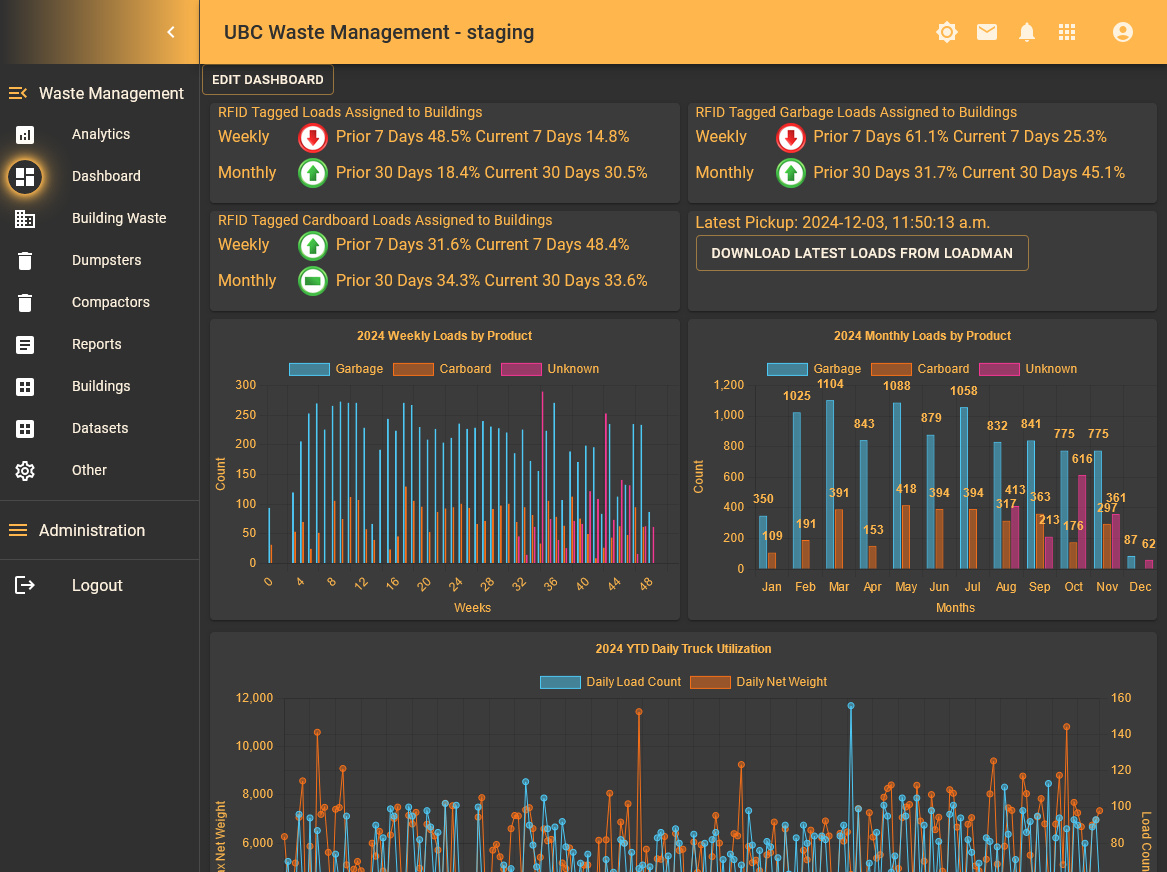Viewport: 1167px width, 872px height.
Task: Collapse the sidebar with the left chevron
Action: pyautogui.click(x=170, y=30)
